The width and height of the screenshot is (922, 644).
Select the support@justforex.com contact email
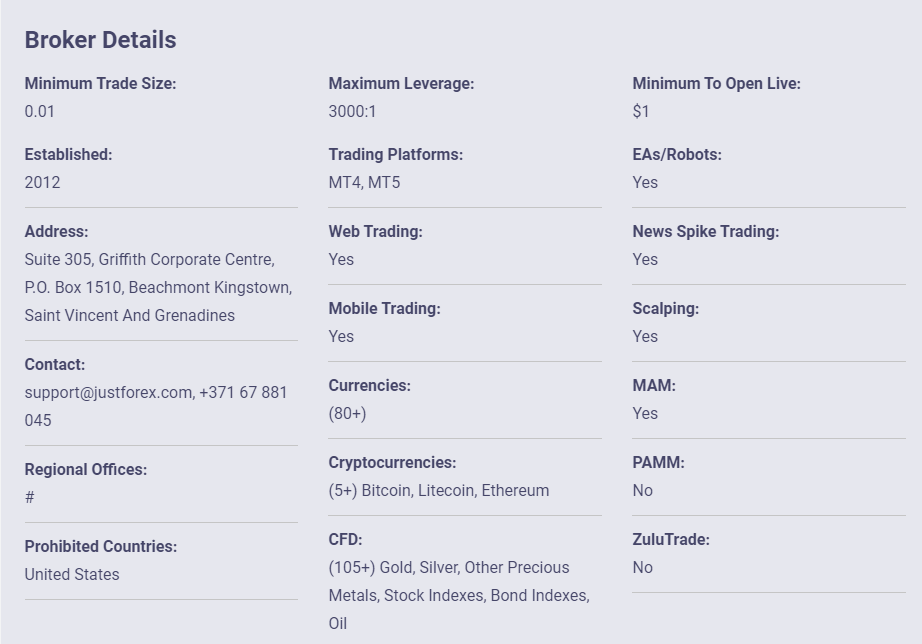[x=108, y=392]
